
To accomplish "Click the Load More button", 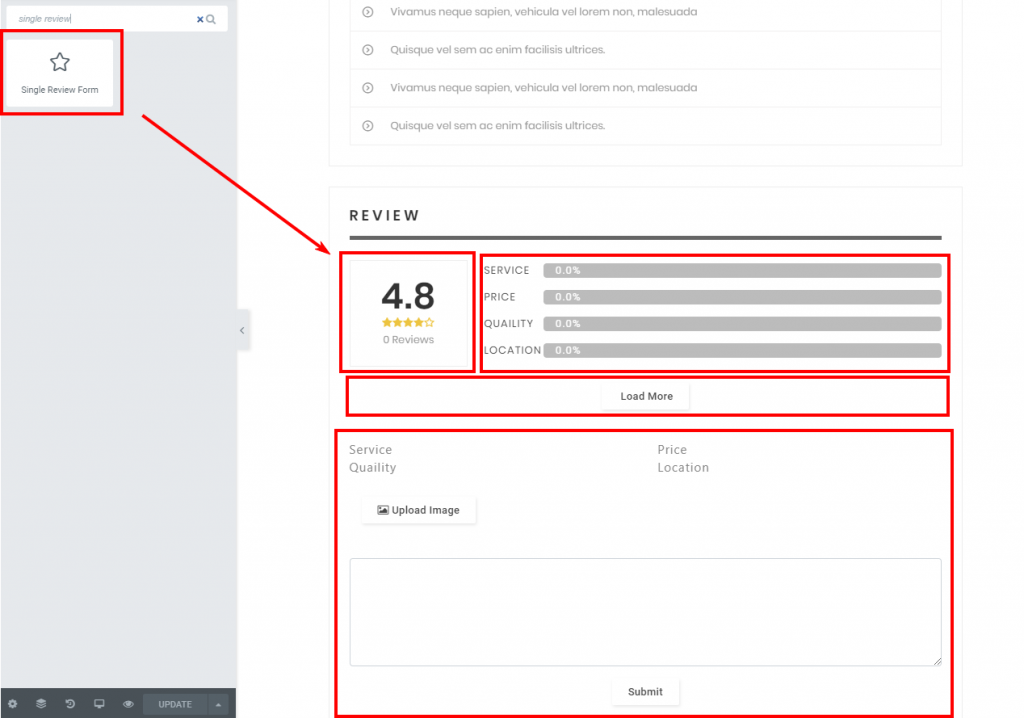I will coord(646,397).
